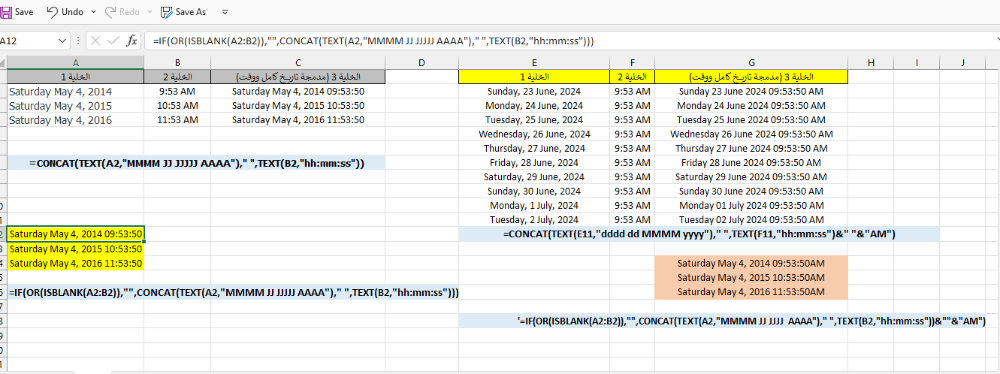
Task: Click cell Sunday 23 June 2024 09:53:50 AM
Action: coord(751,91)
